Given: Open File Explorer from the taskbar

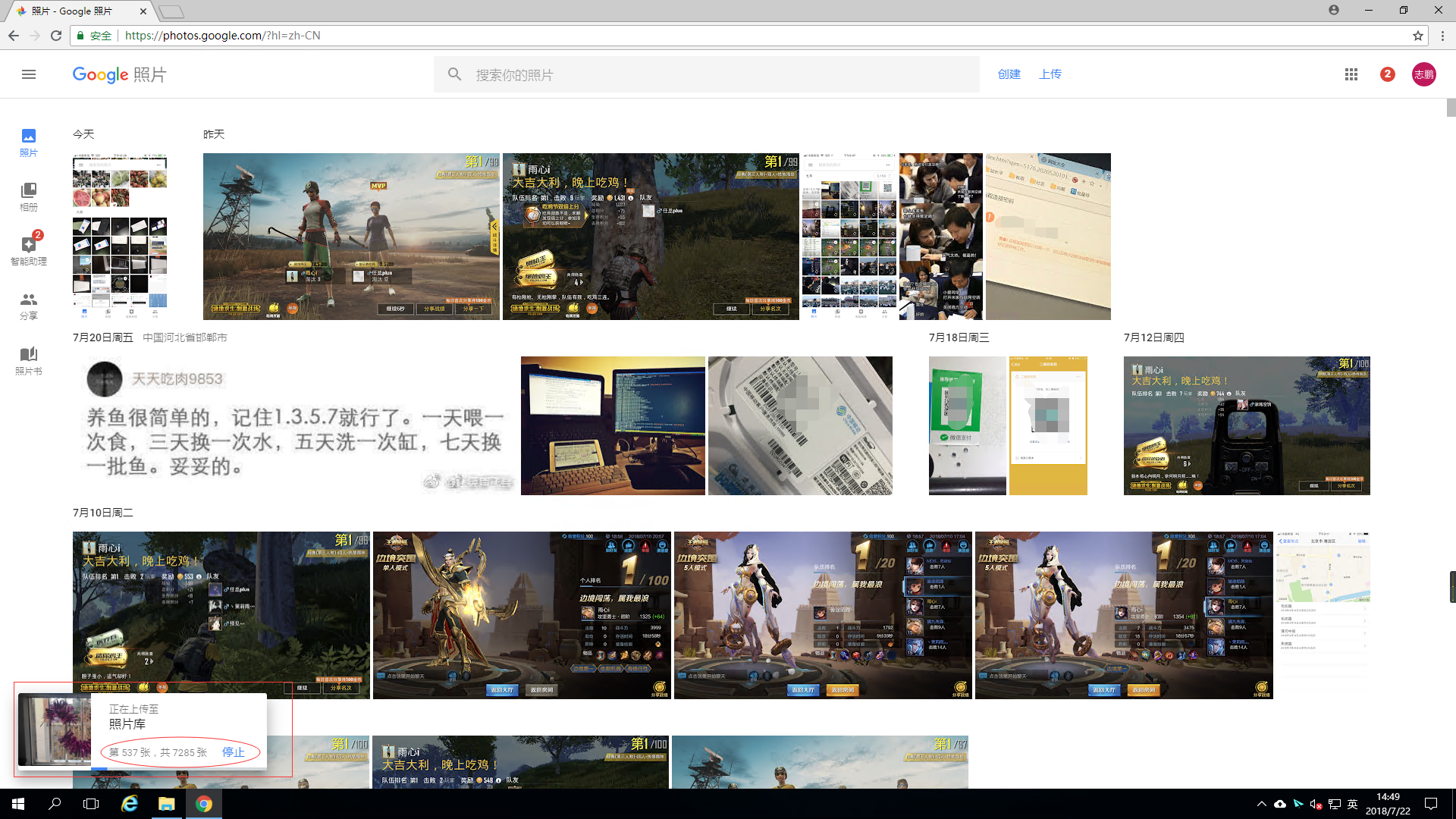Looking at the screenshot, I should click(x=166, y=804).
